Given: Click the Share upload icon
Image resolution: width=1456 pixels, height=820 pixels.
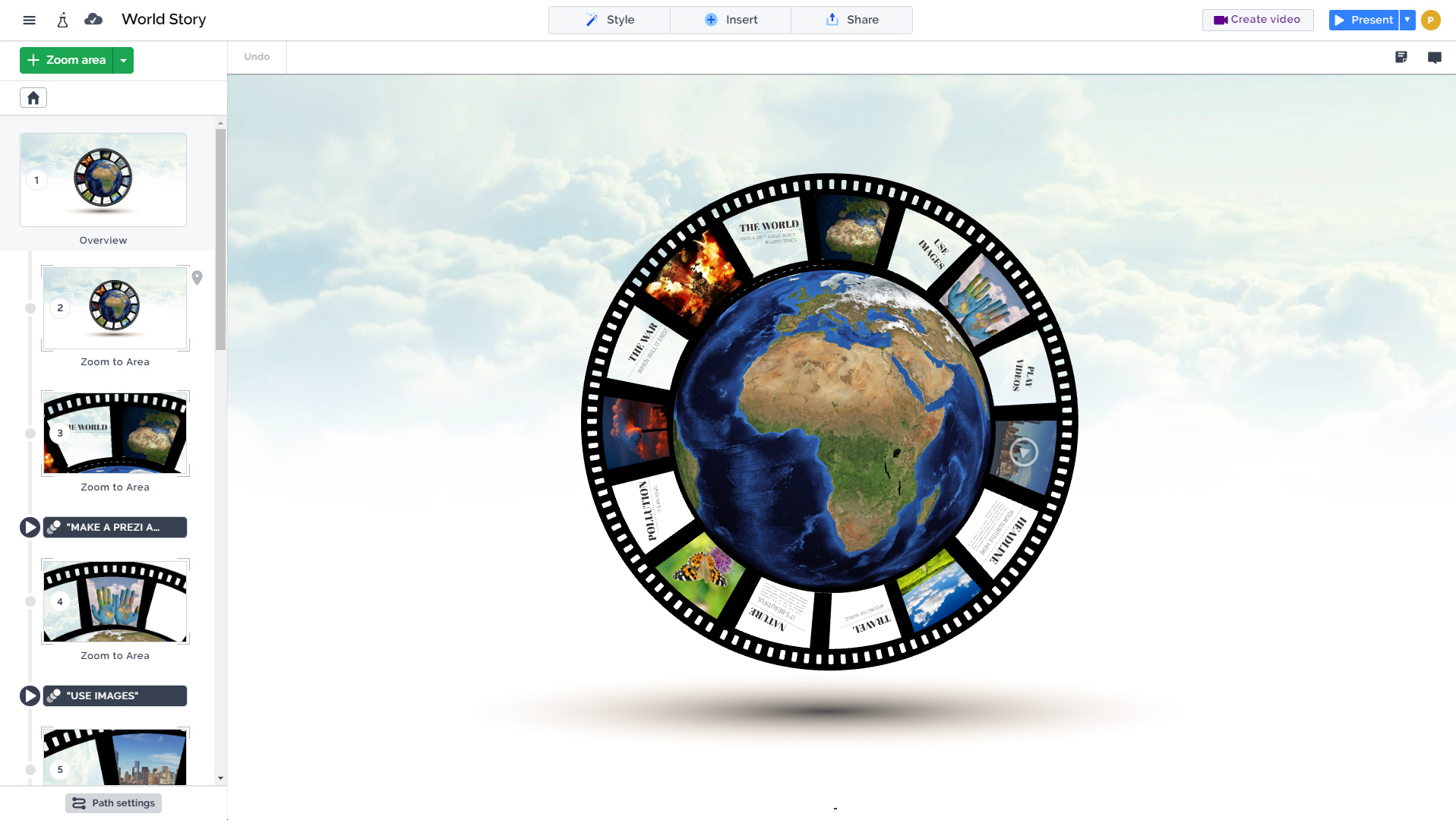Looking at the screenshot, I should coord(831,20).
